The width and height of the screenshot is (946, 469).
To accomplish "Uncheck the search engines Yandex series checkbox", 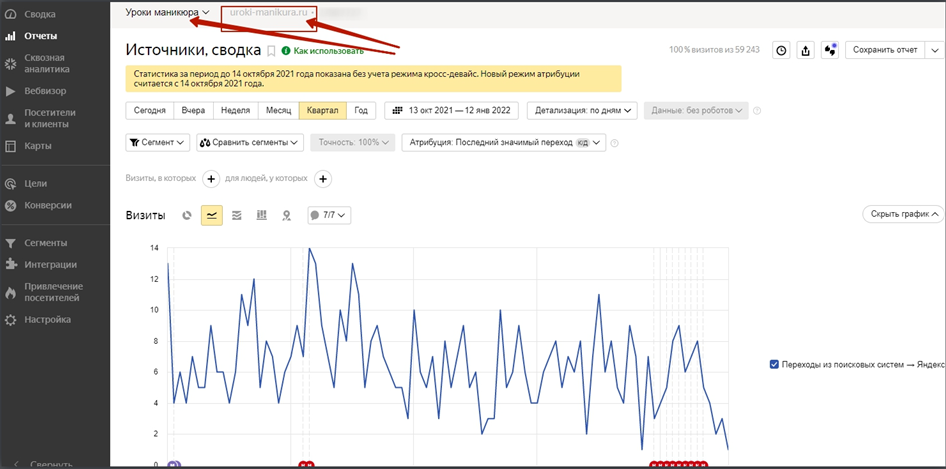I will [x=774, y=365].
